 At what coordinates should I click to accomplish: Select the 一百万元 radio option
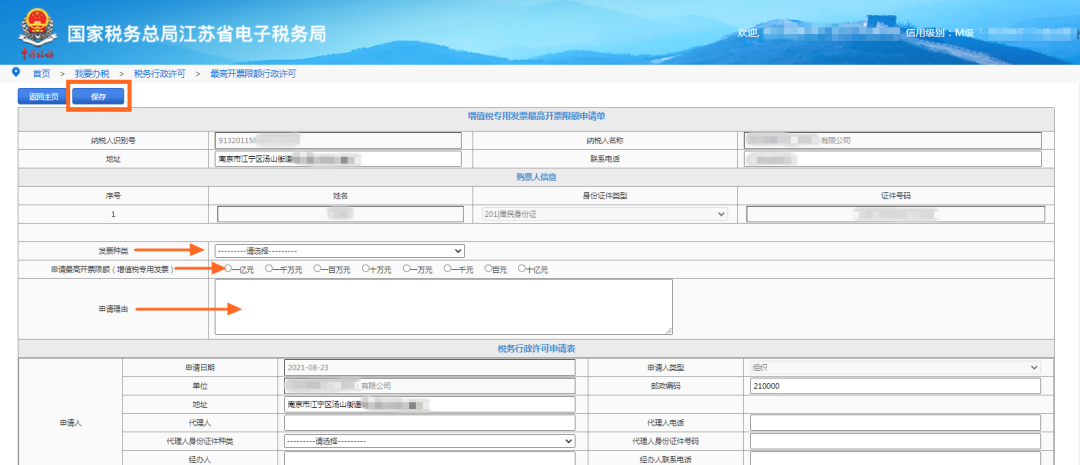coord(317,269)
